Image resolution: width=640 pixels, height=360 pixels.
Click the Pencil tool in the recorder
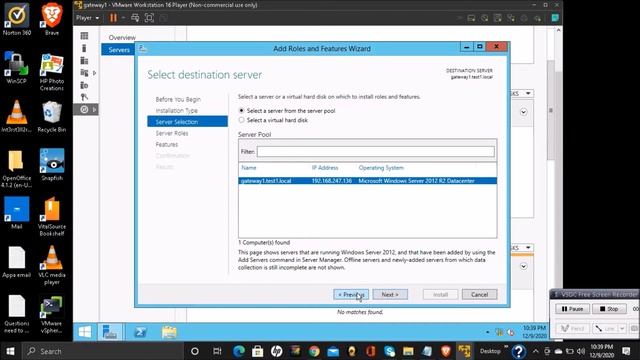pos(573,328)
